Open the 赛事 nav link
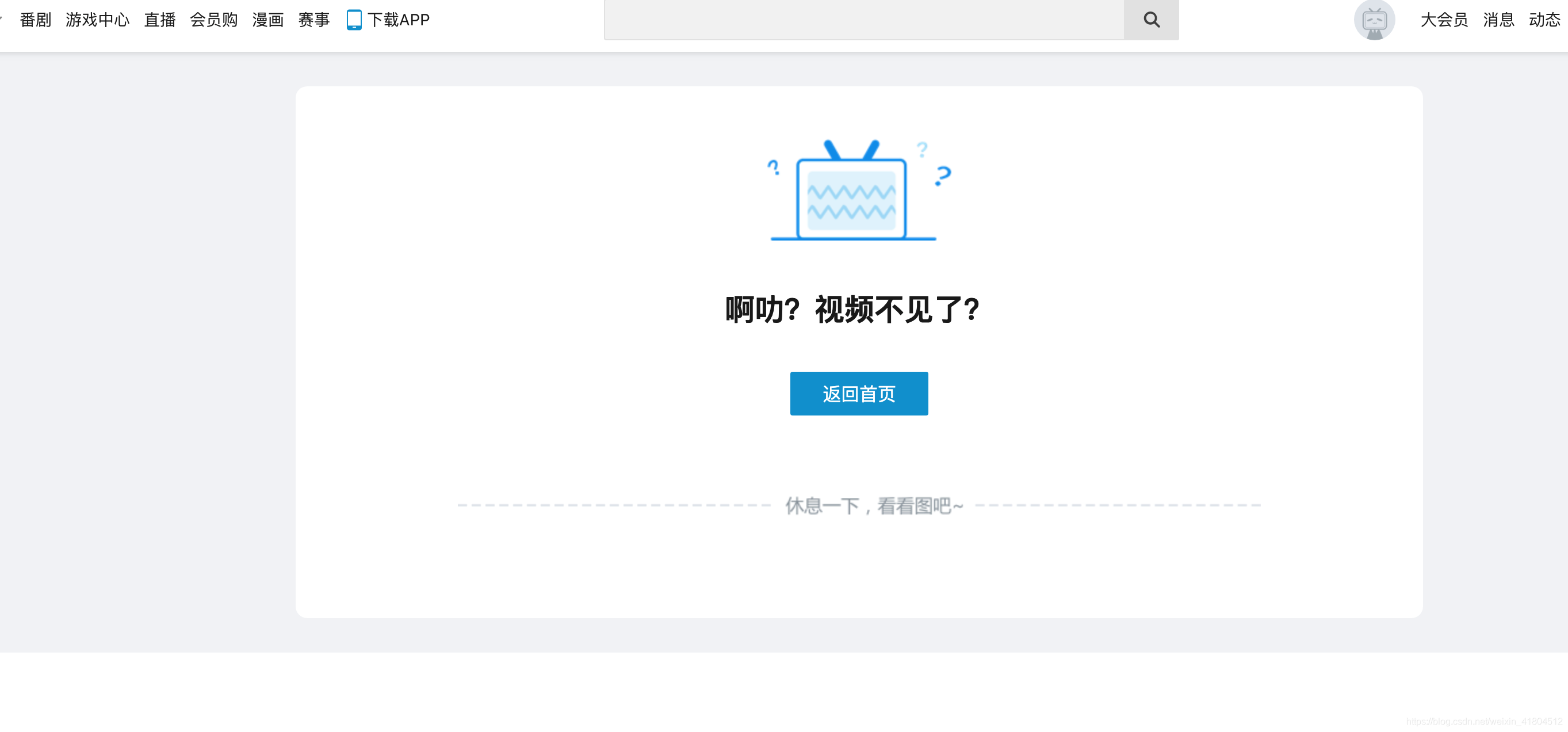Screen dimensions: 1568x732 point(313,20)
